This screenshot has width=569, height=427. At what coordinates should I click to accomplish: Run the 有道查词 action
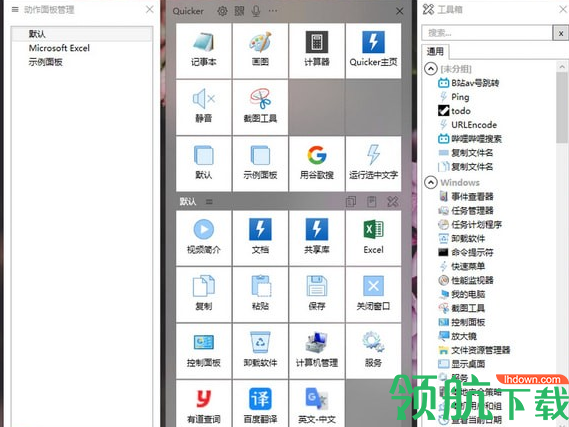[x=204, y=404]
